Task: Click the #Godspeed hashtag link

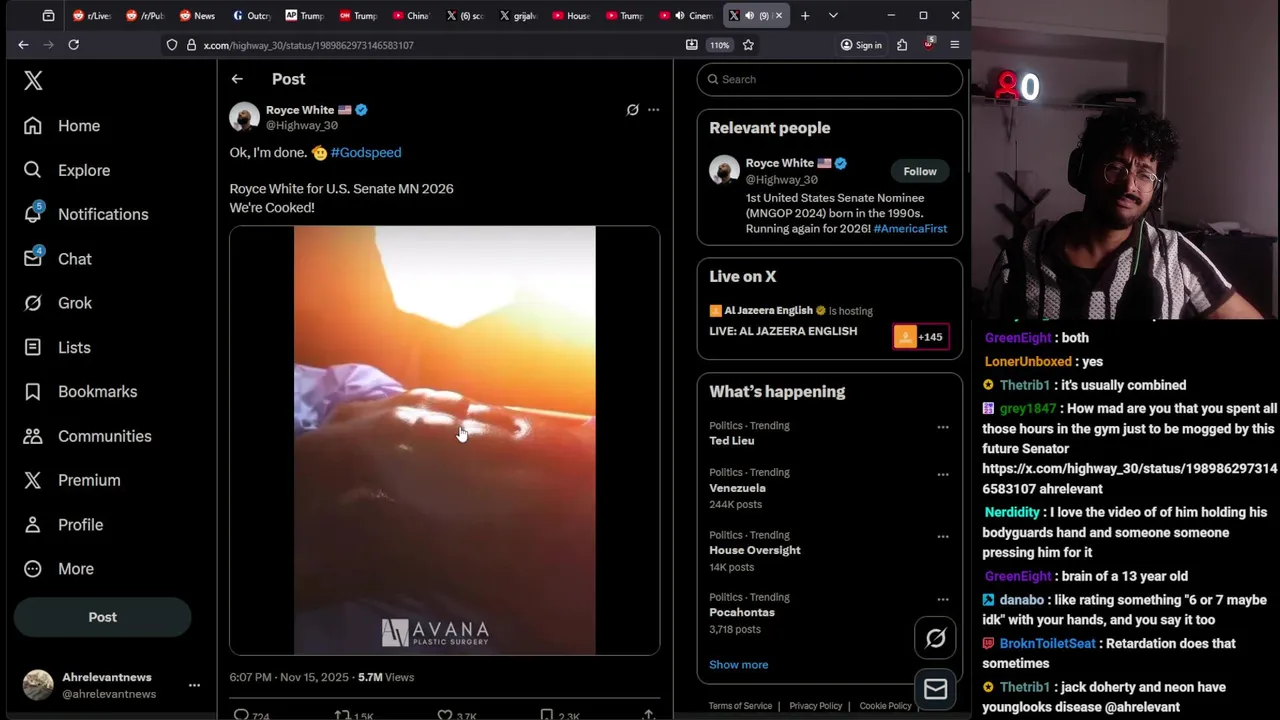Action: click(x=366, y=153)
